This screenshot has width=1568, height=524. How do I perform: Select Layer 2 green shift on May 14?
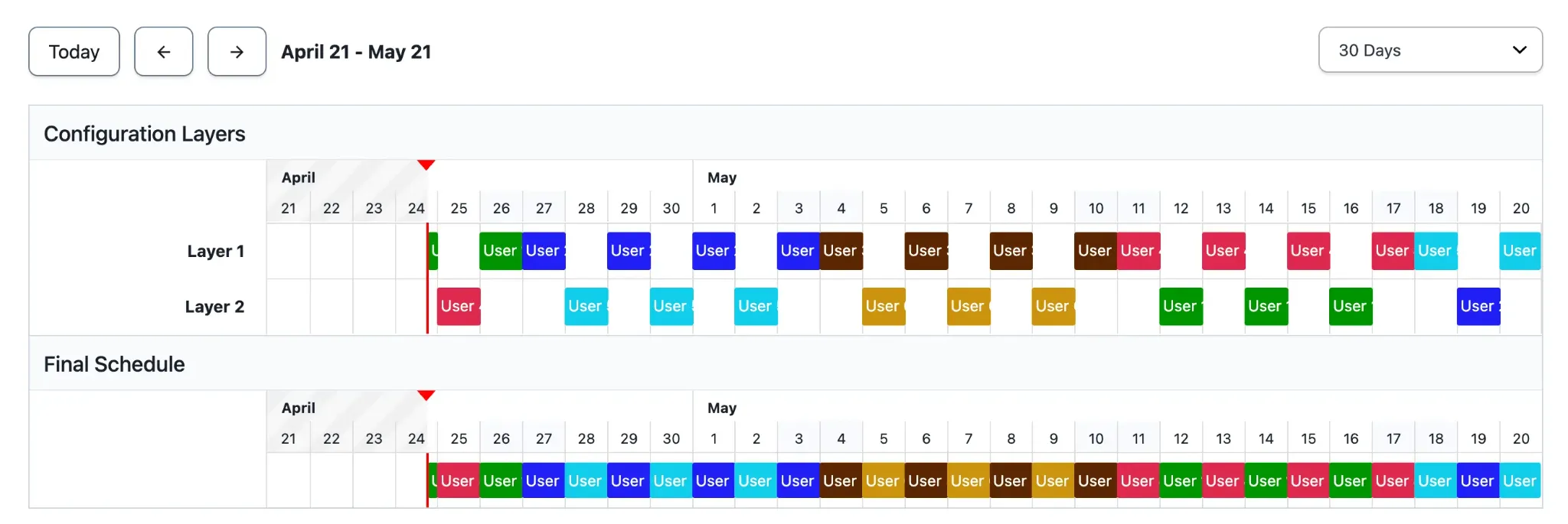pyautogui.click(x=1266, y=307)
